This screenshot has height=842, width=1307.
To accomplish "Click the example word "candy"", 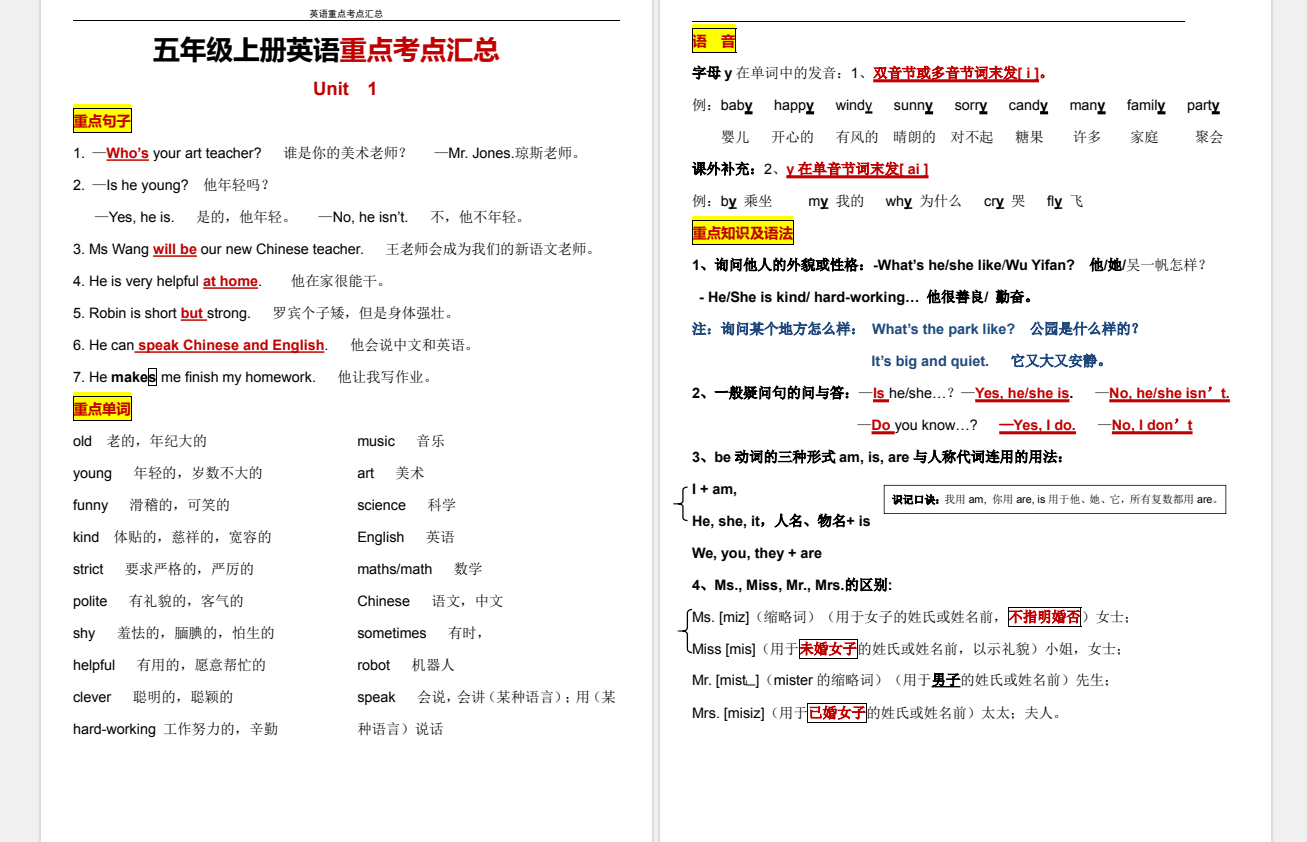I will click(1028, 105).
